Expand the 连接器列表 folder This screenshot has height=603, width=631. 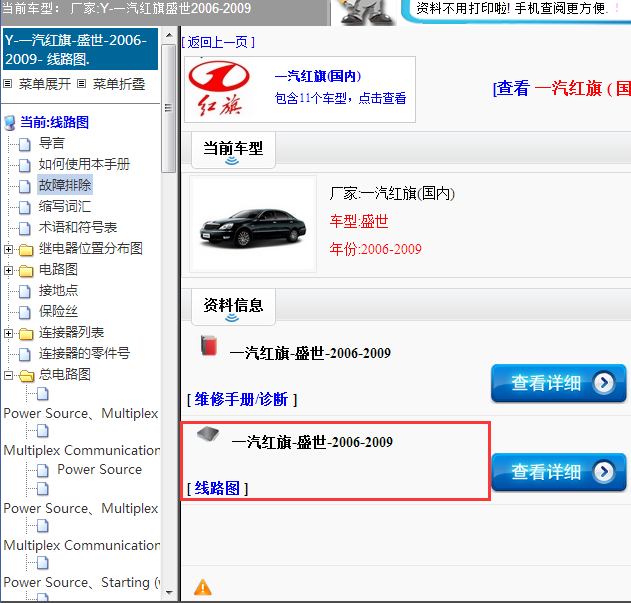[x=8, y=334]
